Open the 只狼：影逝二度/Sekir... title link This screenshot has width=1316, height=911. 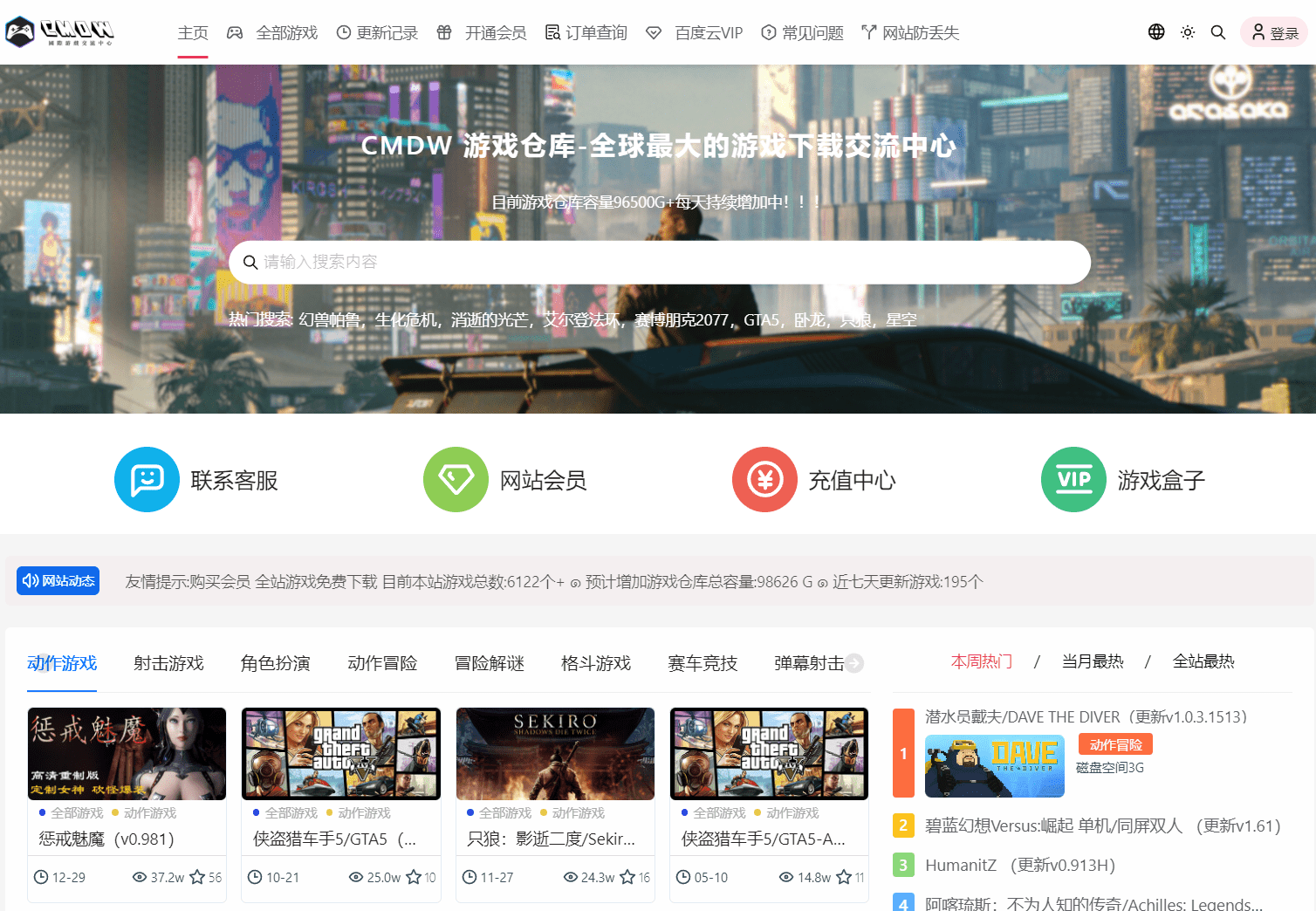coord(551,839)
